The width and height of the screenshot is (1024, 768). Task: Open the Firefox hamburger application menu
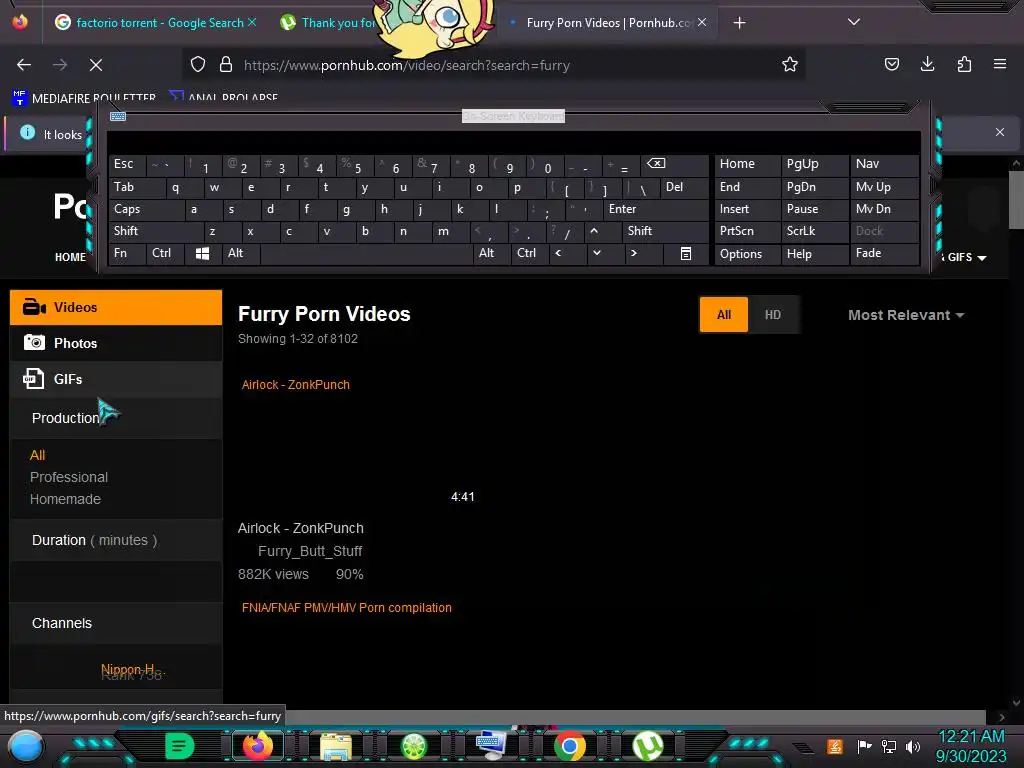[x=1000, y=64]
